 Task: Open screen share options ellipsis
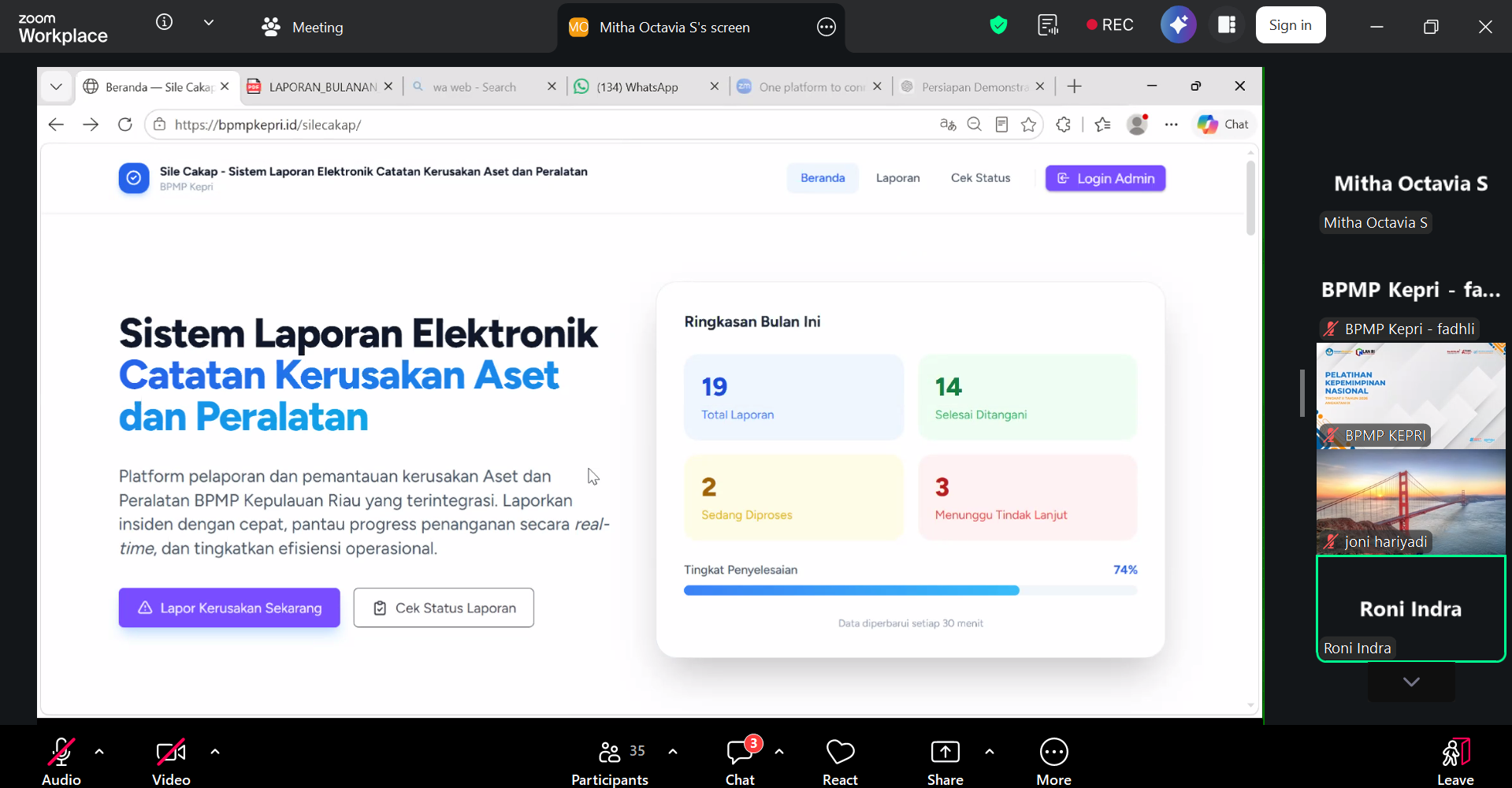coord(826,27)
